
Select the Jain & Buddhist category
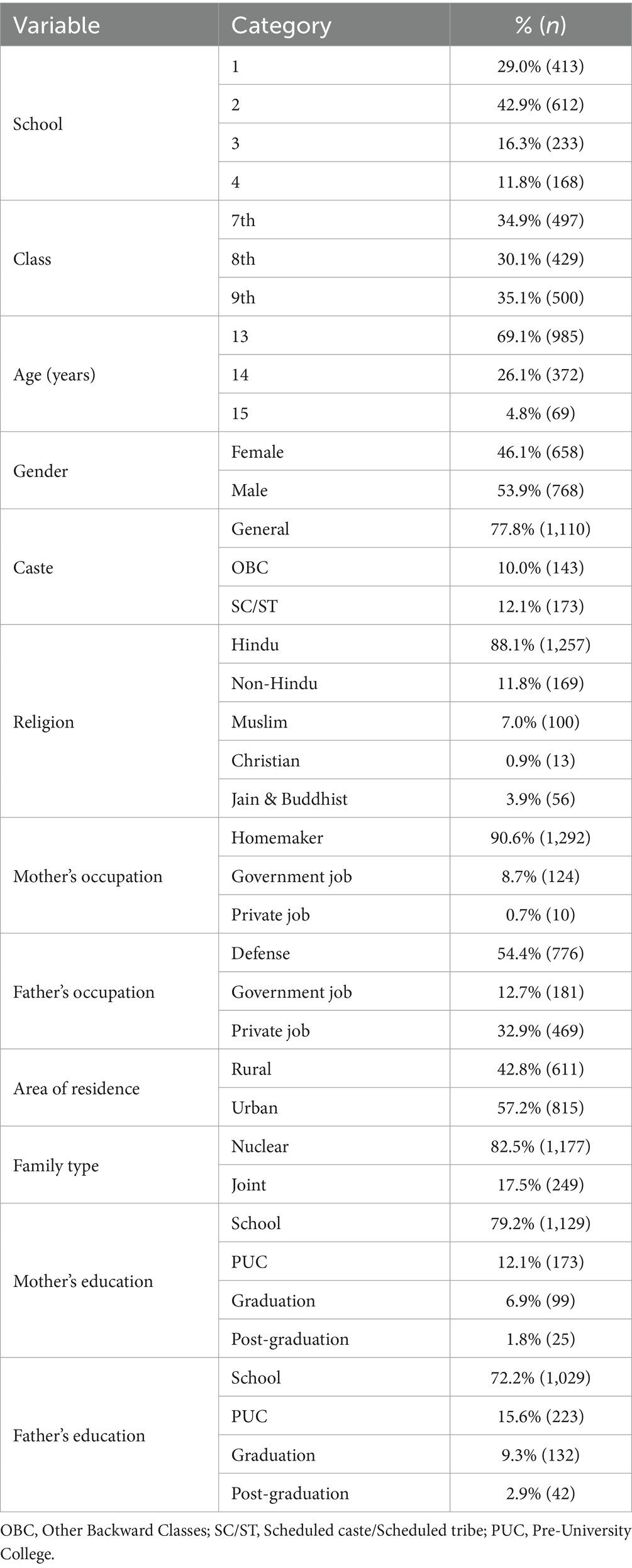click(x=289, y=799)
